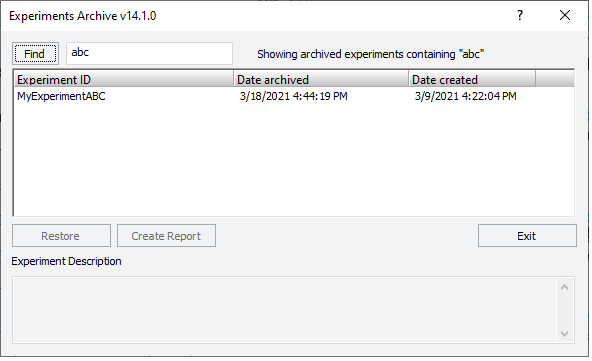Screen dimensions: 592x361
Task: Click inside the Experiment Description text box
Action: tap(284, 310)
